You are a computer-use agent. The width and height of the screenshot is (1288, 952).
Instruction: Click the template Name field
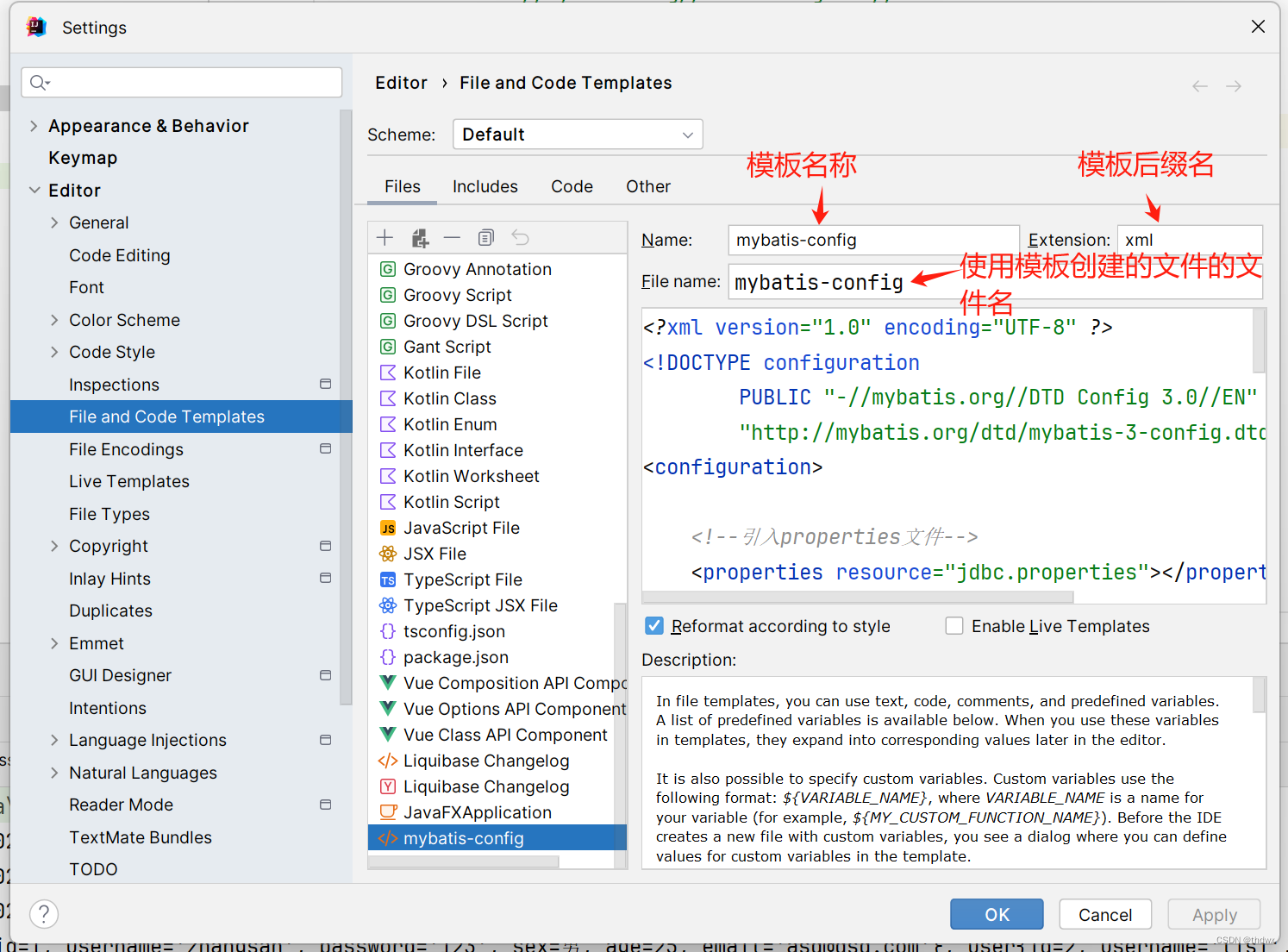click(x=873, y=240)
